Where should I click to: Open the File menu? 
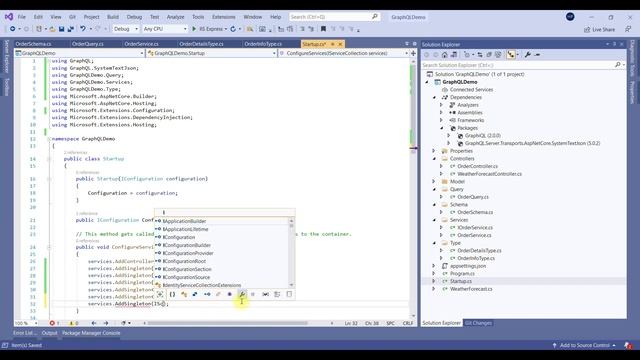(22, 17)
